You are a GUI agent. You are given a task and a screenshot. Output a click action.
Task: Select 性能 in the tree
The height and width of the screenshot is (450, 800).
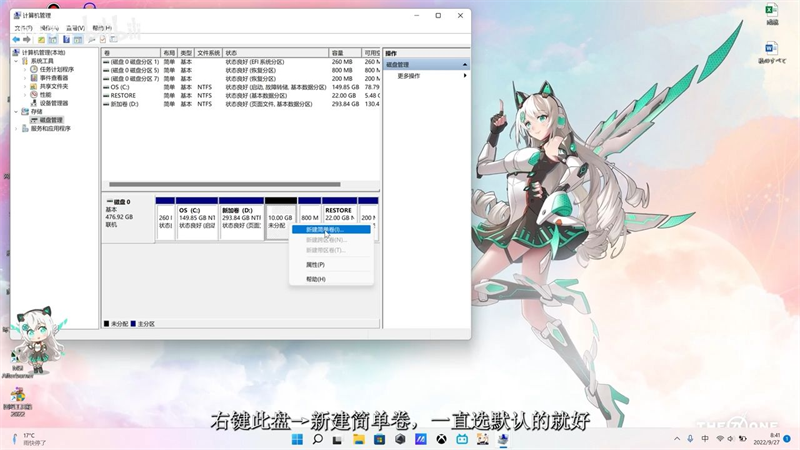click(x=45, y=95)
